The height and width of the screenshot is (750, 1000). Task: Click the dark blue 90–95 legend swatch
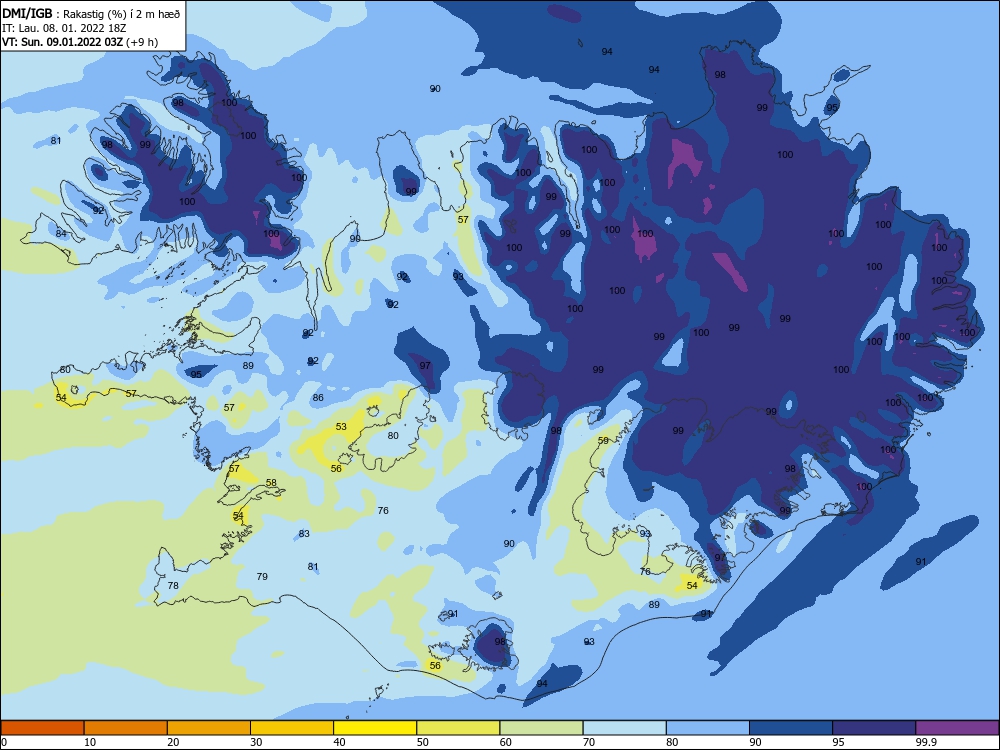[791, 728]
